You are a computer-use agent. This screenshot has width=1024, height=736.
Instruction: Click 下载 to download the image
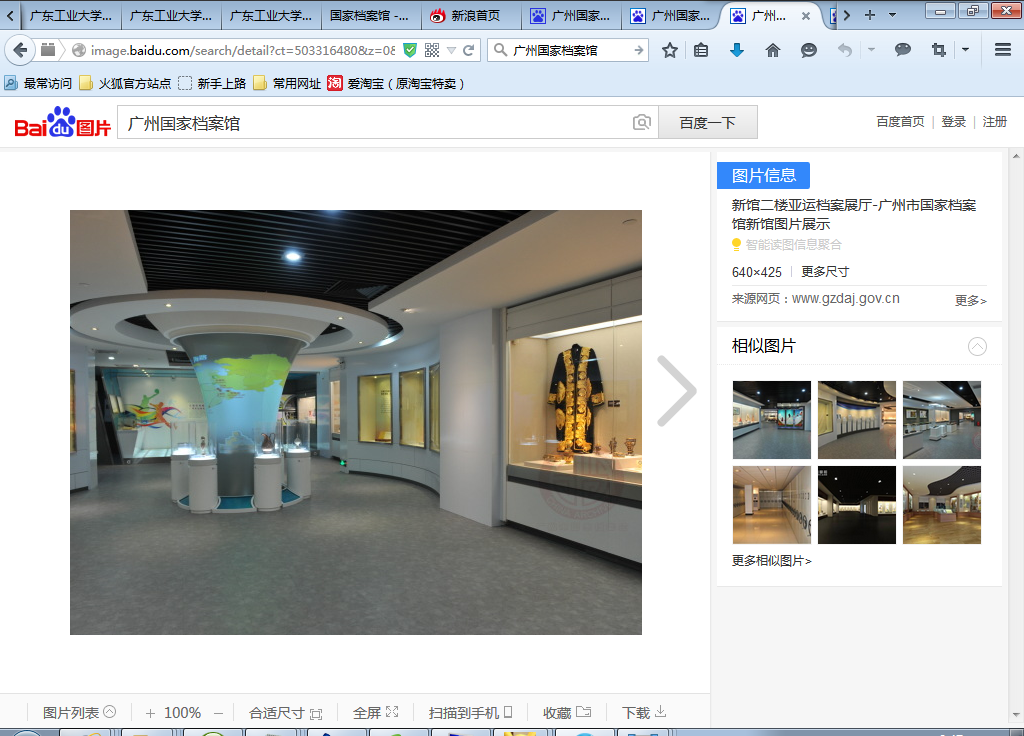click(643, 713)
